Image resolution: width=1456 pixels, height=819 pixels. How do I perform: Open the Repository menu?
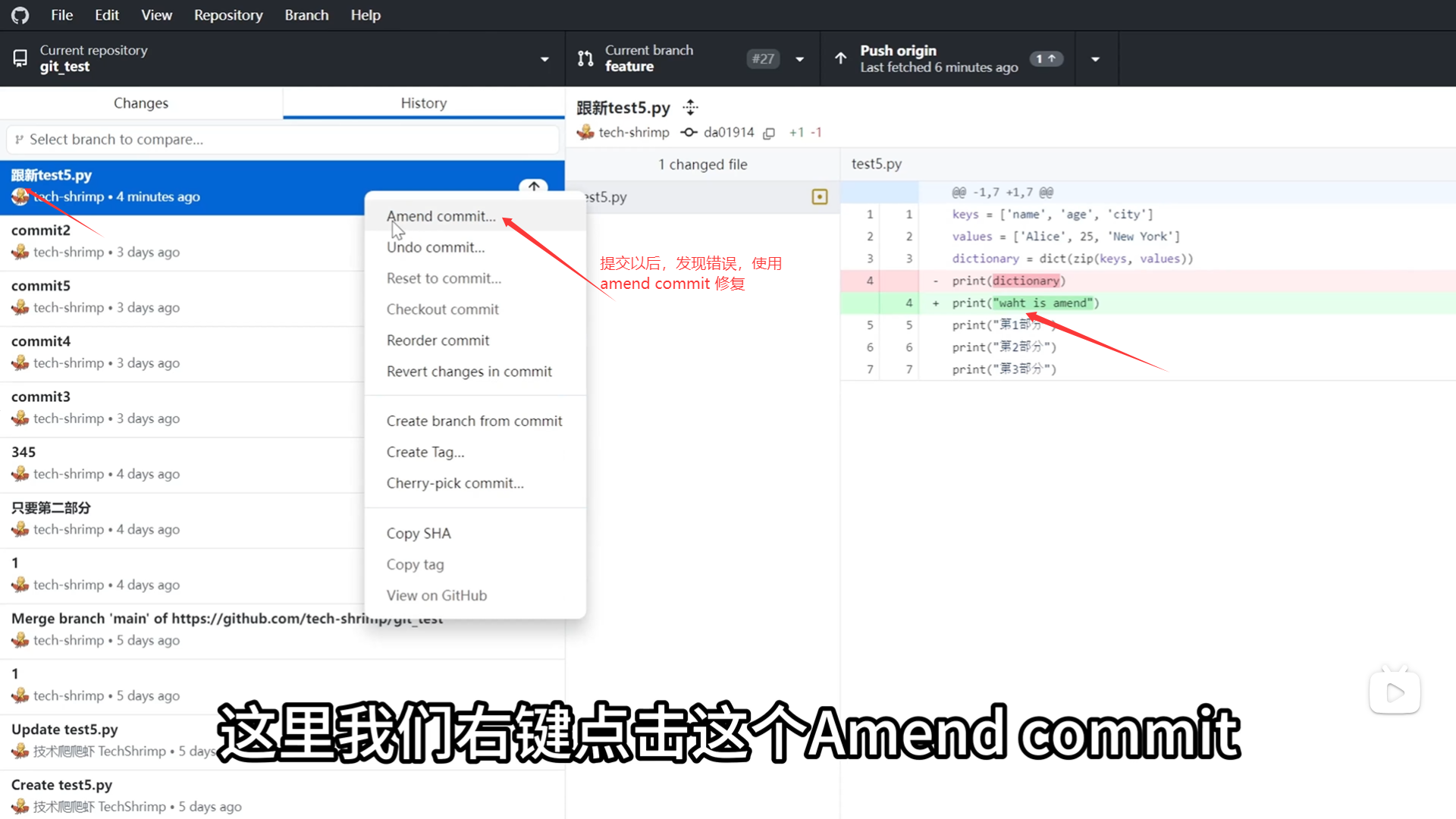point(227,15)
